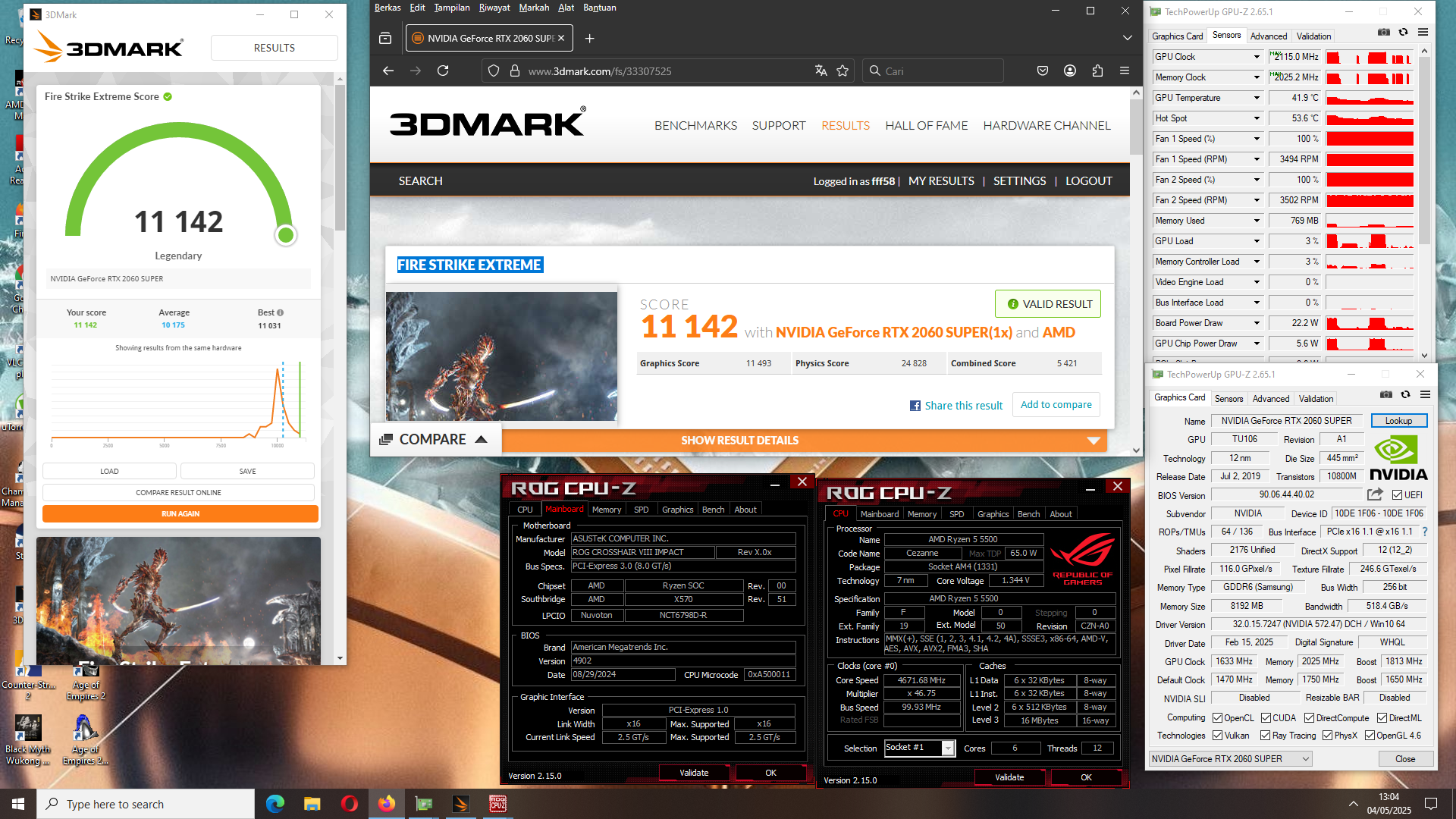This screenshot has height=819, width=1456.
Task: Toggle OpenGL 4.6 checkbox in GPU-Z
Action: [x=1370, y=736]
